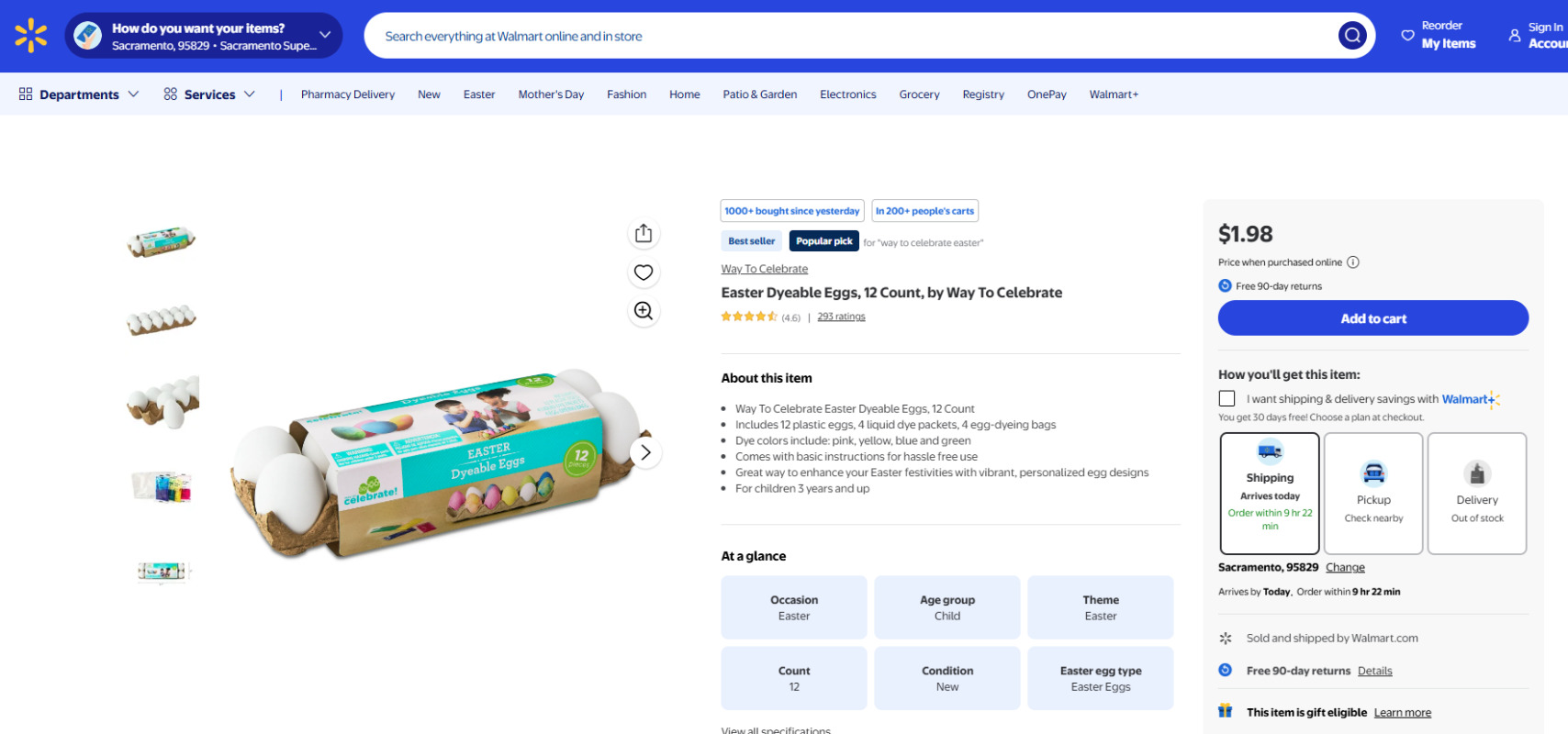This screenshot has height=734, width=1568.
Task: Click the account person icon
Action: point(1514,36)
